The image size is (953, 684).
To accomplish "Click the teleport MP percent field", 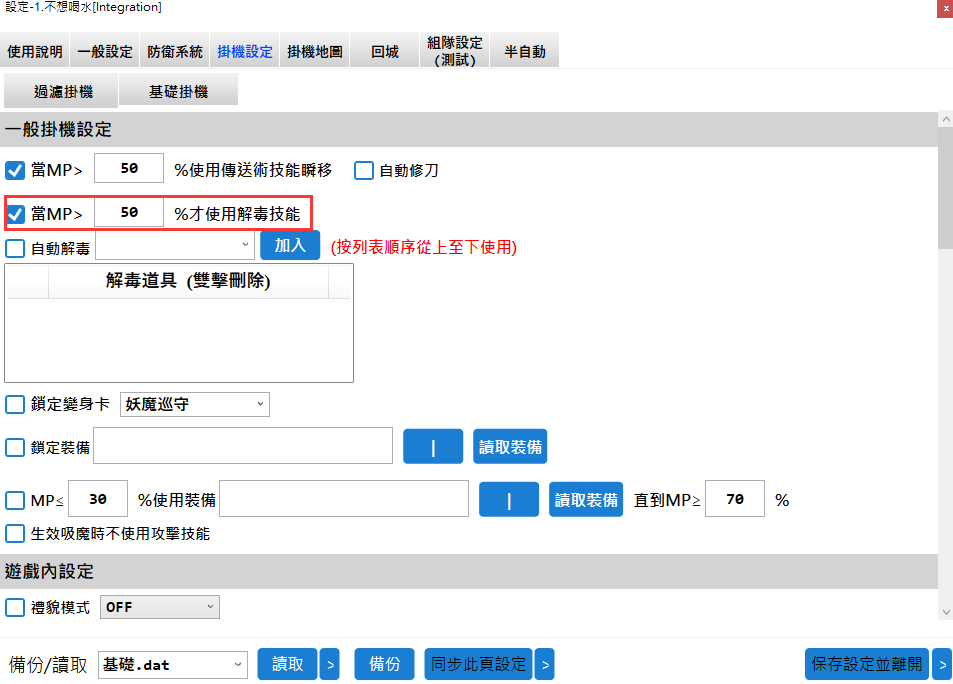I will 129,168.
